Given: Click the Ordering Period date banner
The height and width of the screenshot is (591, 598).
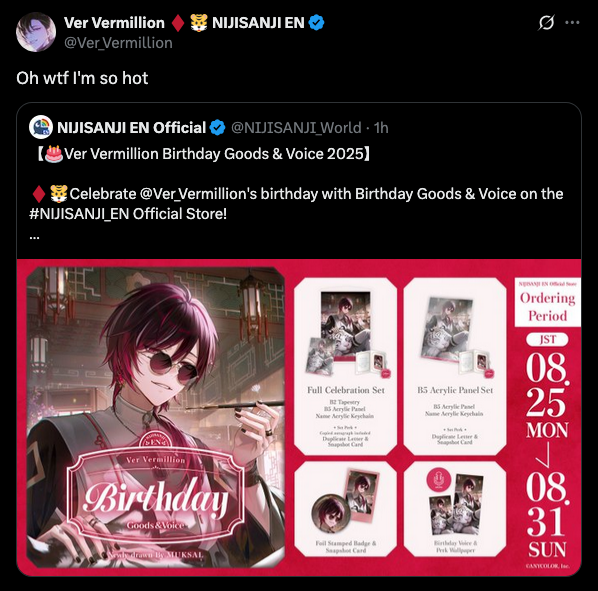Looking at the screenshot, I should click(548, 423).
